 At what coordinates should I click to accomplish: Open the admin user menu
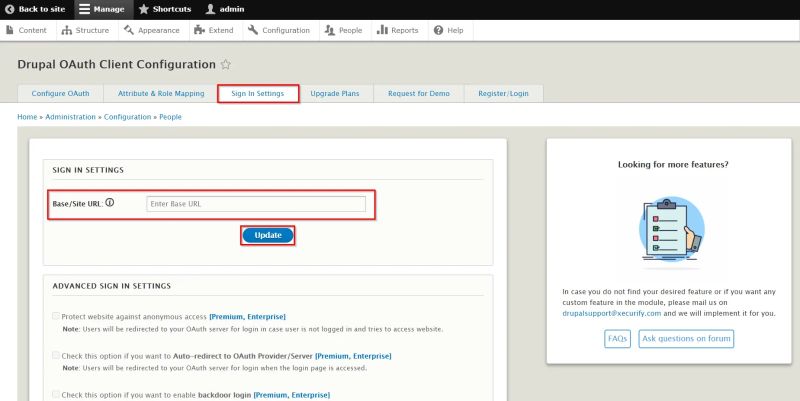224,9
